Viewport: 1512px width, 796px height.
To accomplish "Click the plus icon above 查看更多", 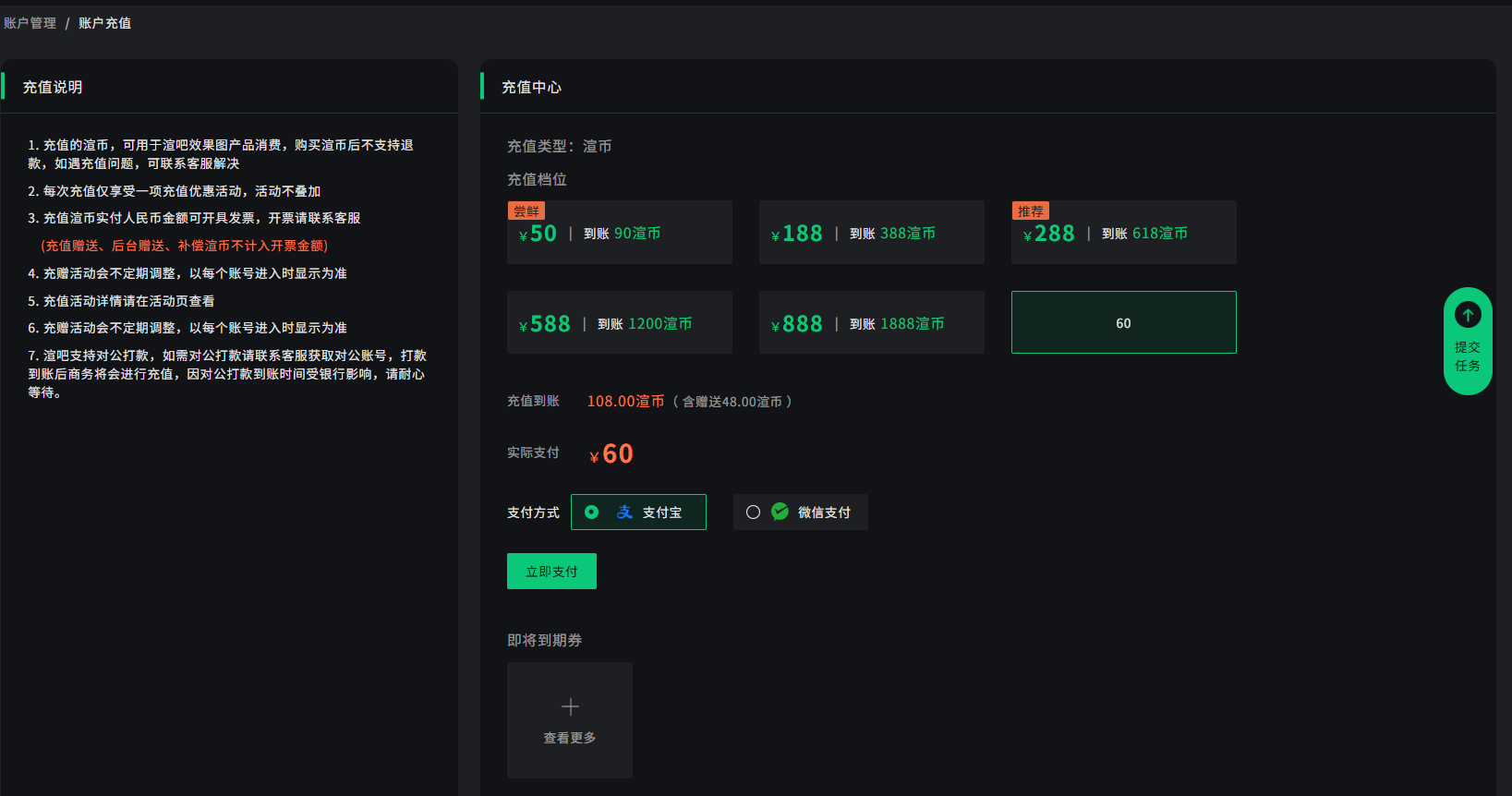I will click(570, 707).
